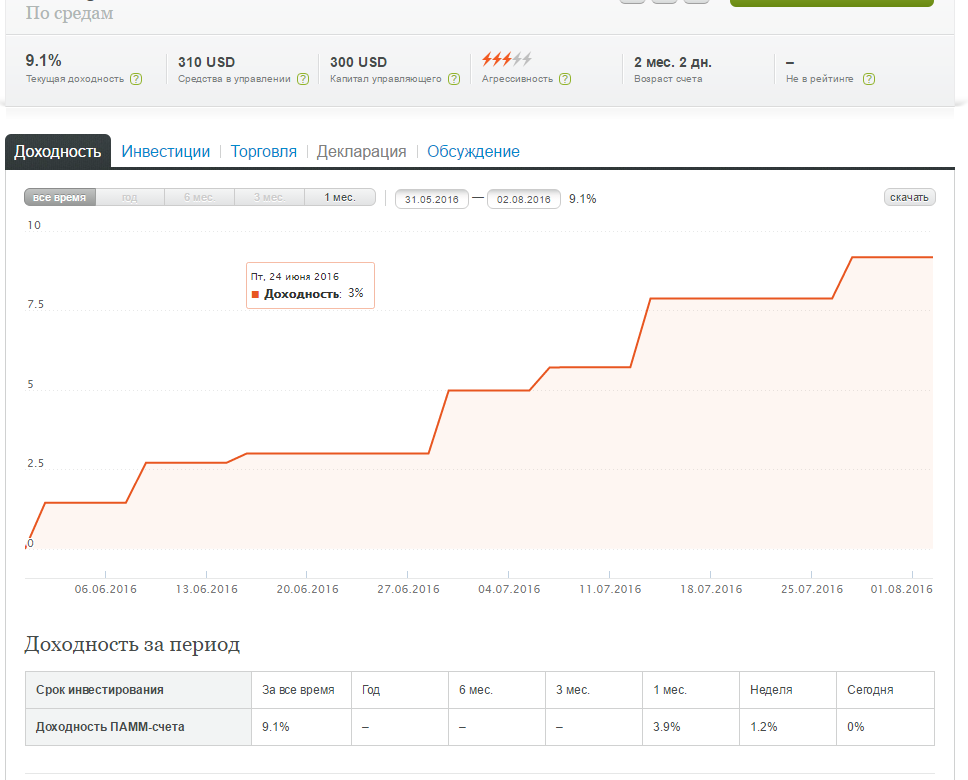Click the 300 USD manager capital value
The width and height of the screenshot is (968, 780).
tap(359, 62)
